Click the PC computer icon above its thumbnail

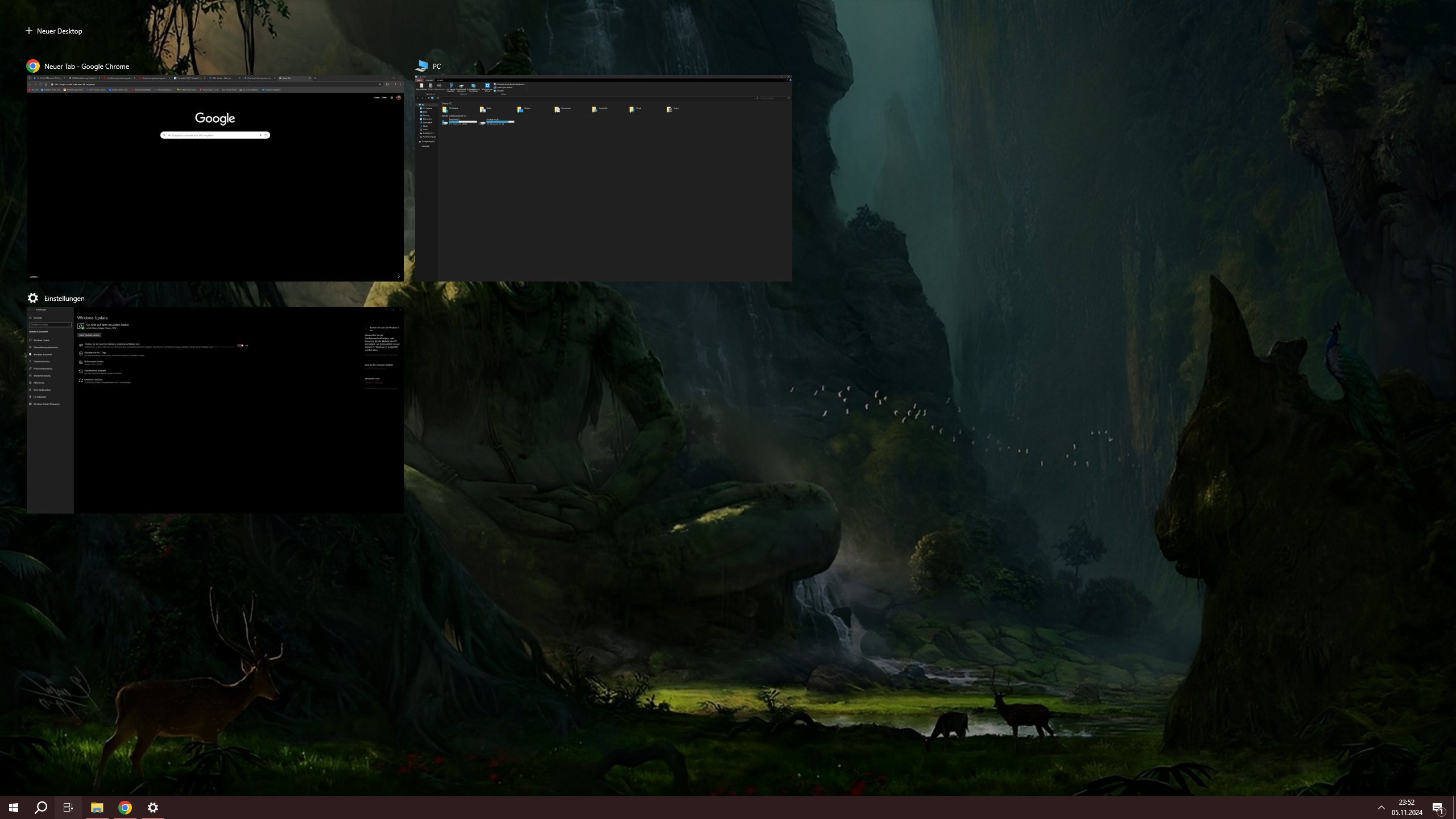coord(421,66)
